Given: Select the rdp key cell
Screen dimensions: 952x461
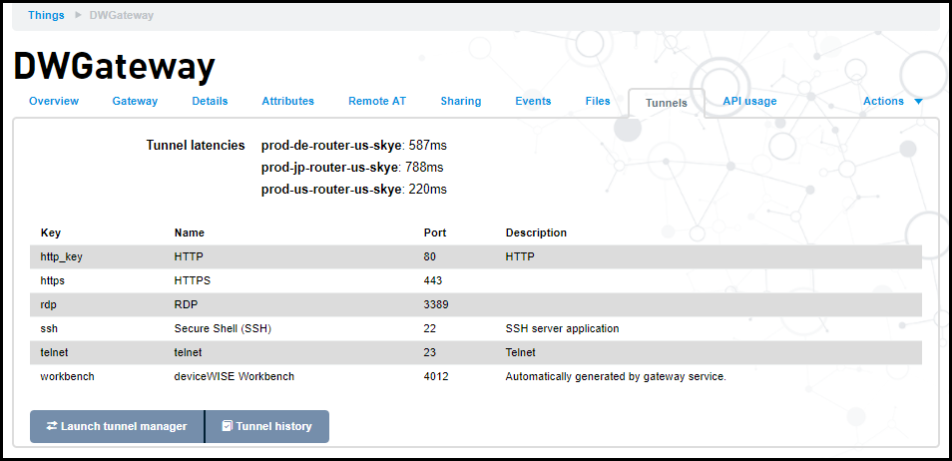Looking at the screenshot, I should coord(47,305).
